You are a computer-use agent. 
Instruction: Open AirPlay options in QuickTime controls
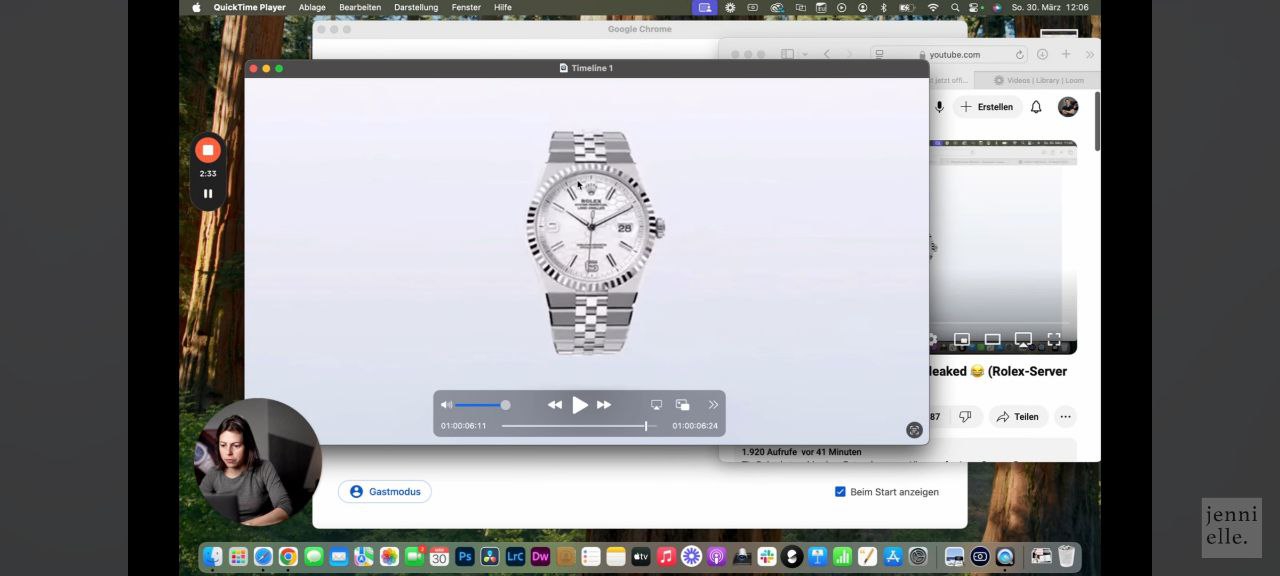657,405
